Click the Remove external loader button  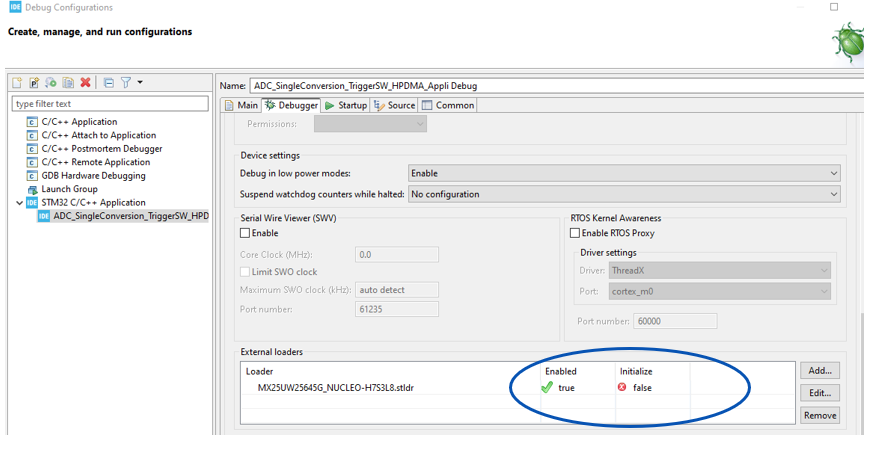click(x=820, y=416)
